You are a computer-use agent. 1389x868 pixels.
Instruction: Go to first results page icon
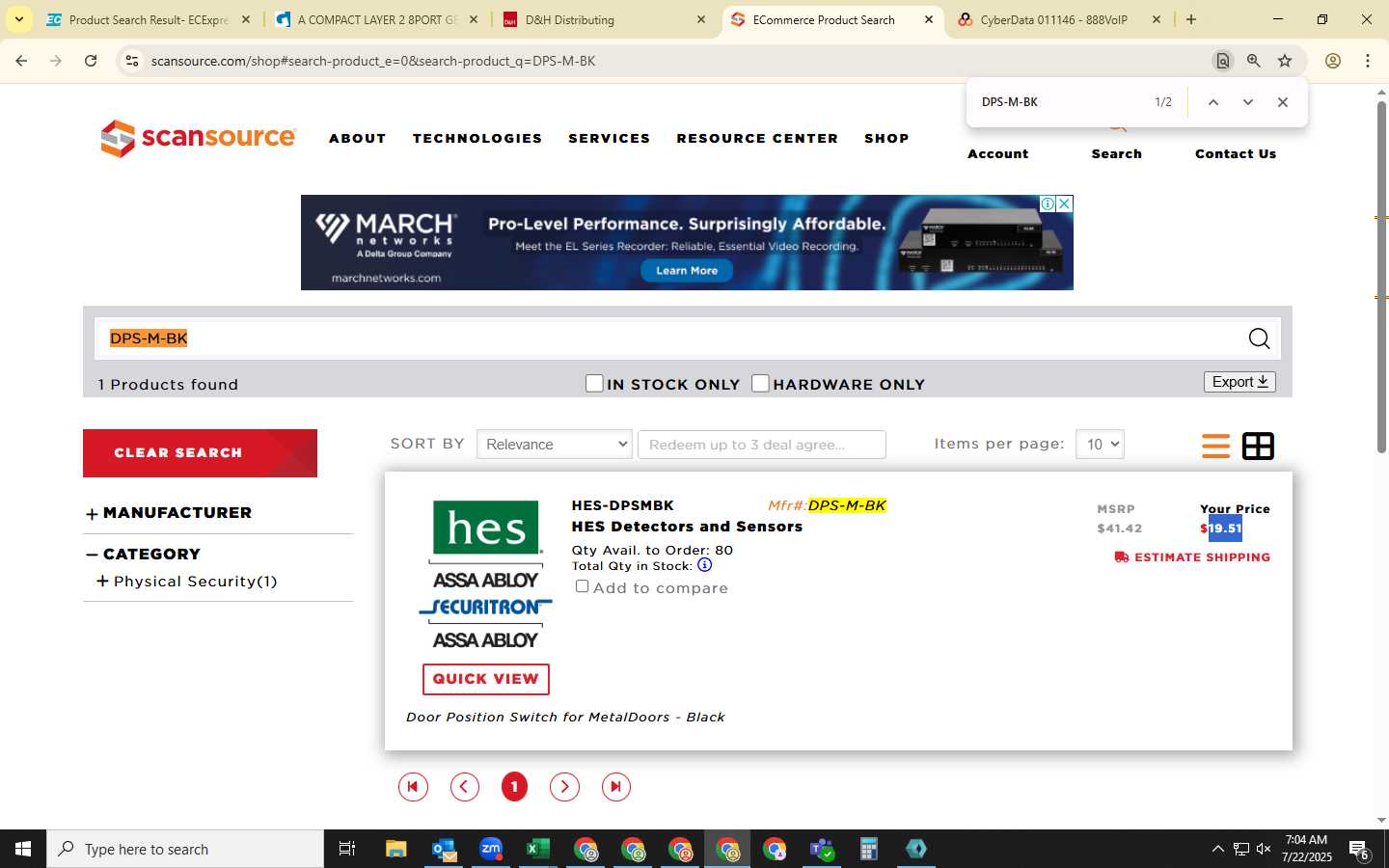[413, 787]
